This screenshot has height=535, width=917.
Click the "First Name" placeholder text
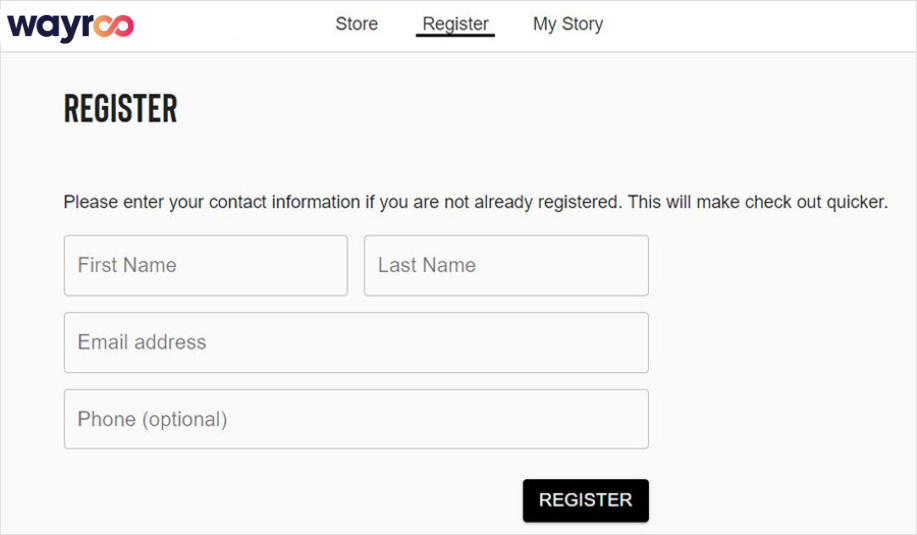[127, 265]
